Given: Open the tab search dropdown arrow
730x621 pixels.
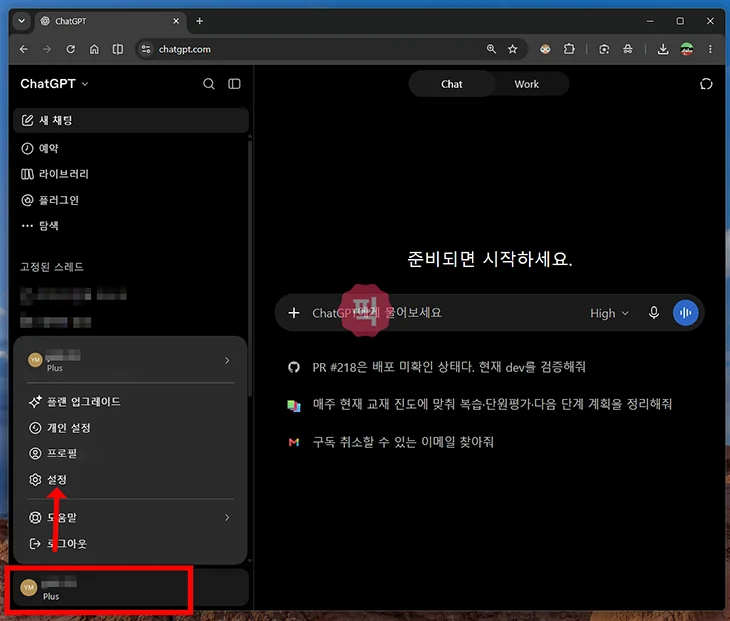Looking at the screenshot, I should click(21, 21).
